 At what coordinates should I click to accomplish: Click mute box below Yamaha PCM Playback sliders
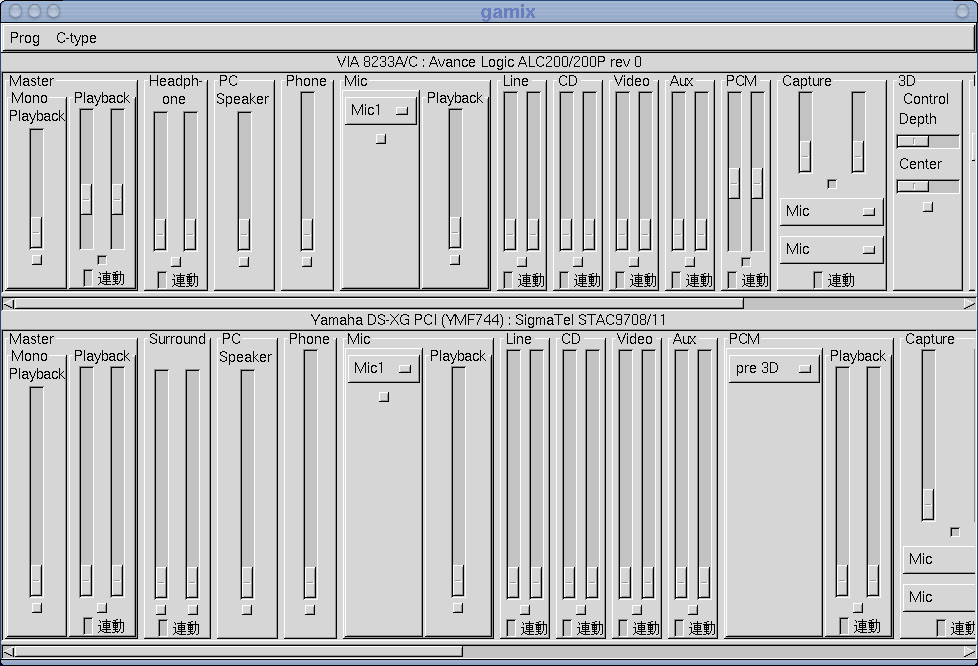pyautogui.click(x=858, y=607)
